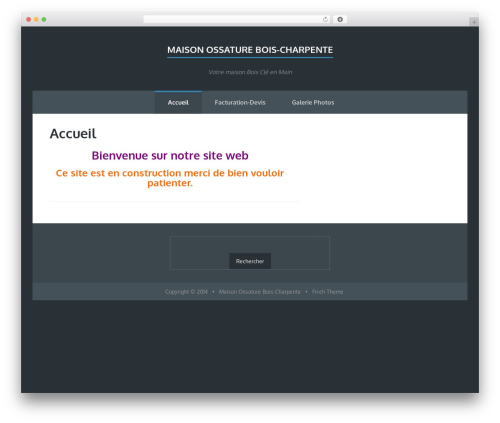Click the Maison Ossature Bois-Charpente site title

pyautogui.click(x=250, y=50)
